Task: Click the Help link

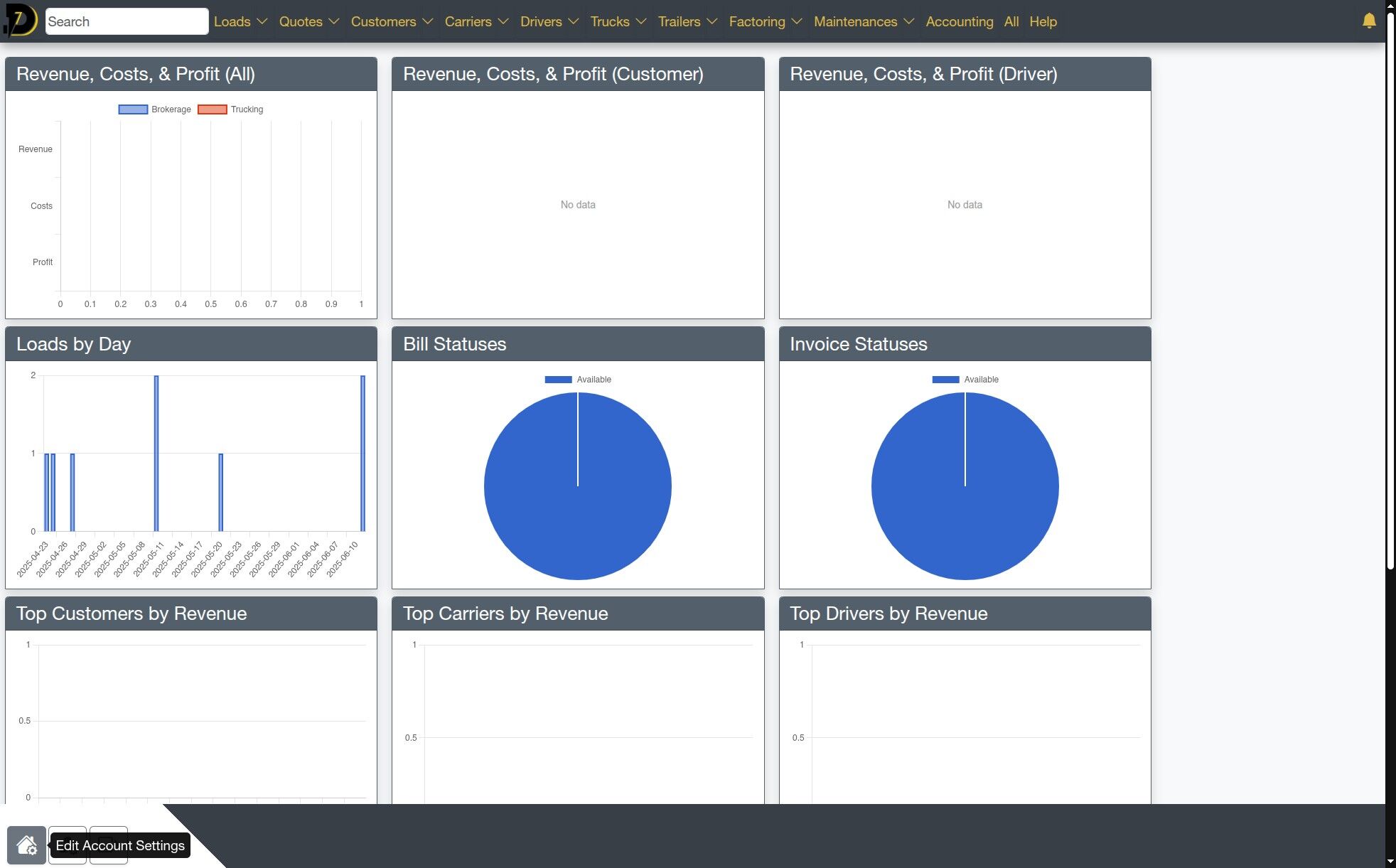Action: [1043, 21]
